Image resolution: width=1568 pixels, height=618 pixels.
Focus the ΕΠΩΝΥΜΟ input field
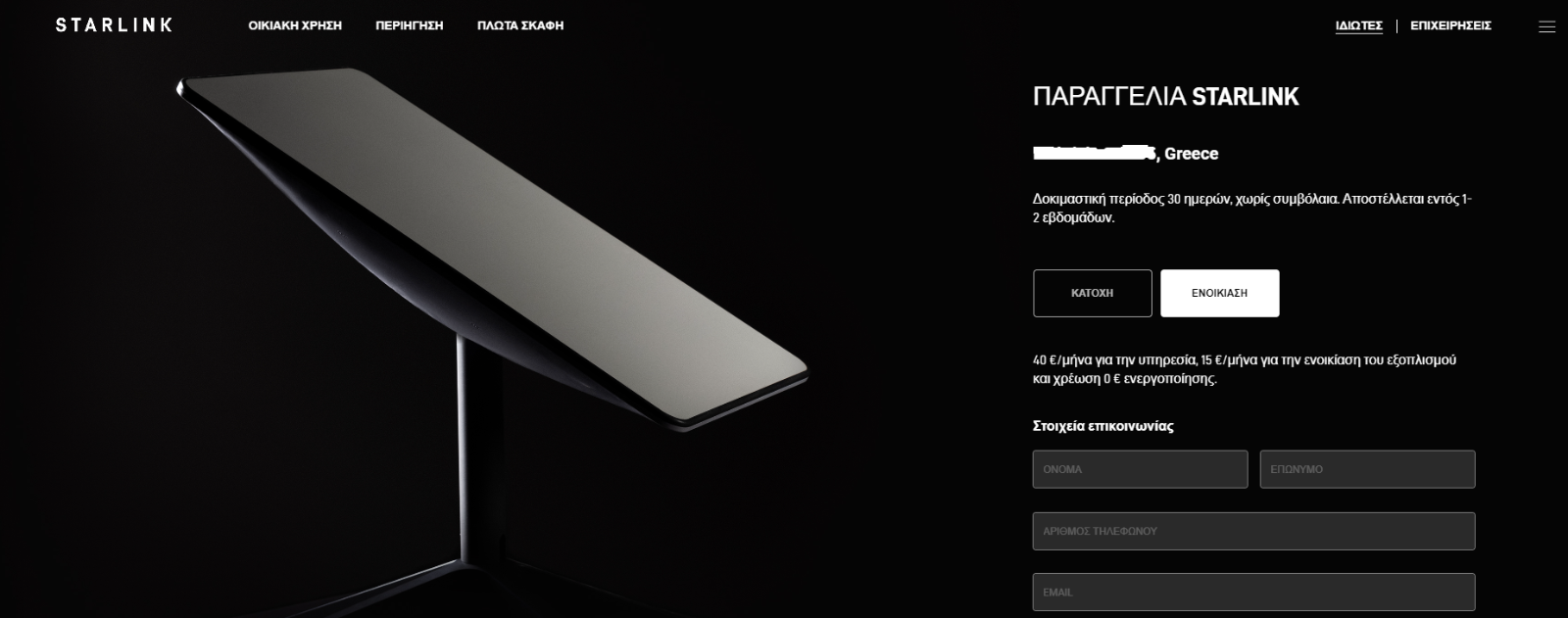[x=1368, y=469]
